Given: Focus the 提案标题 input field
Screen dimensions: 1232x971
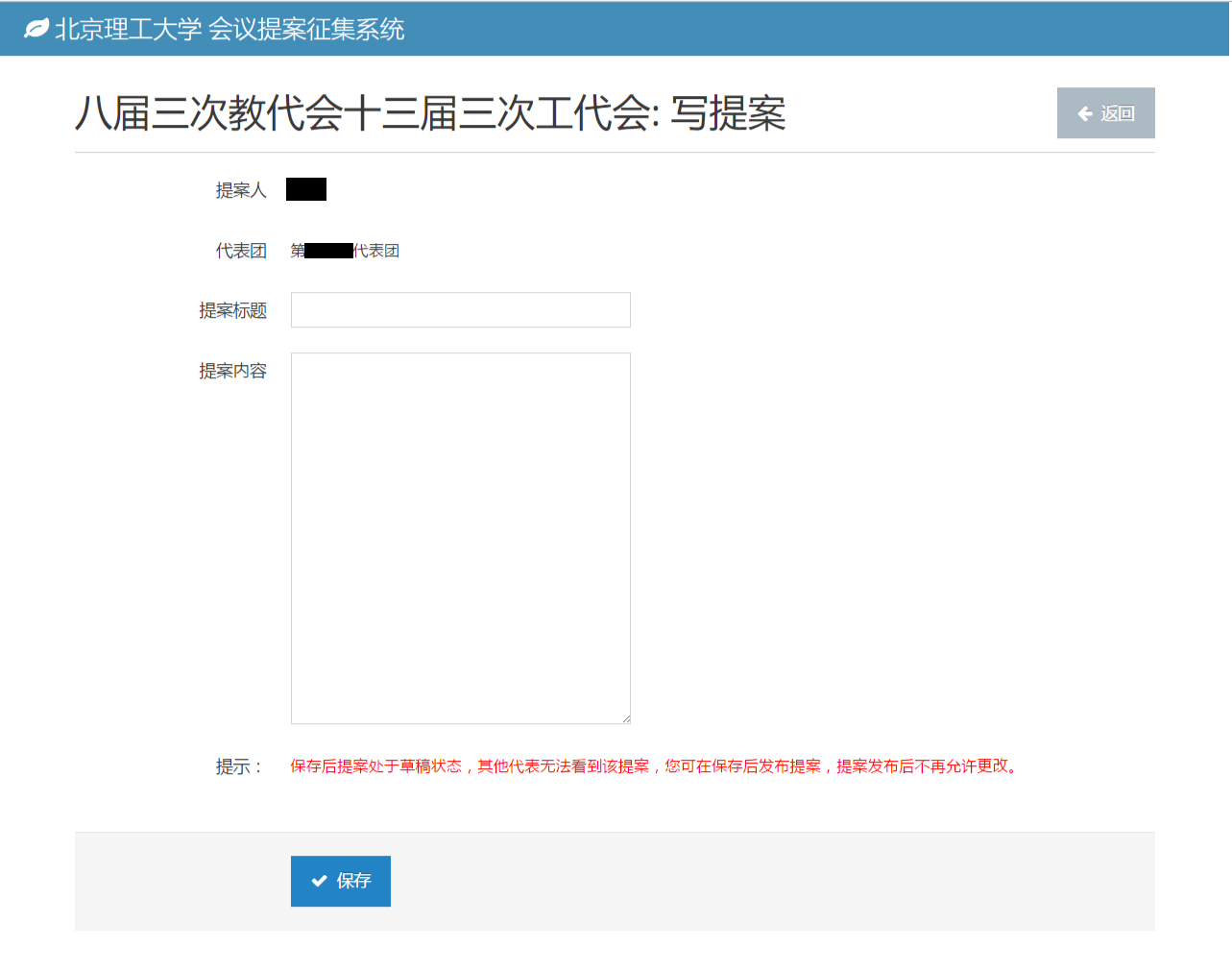Looking at the screenshot, I should (460, 310).
